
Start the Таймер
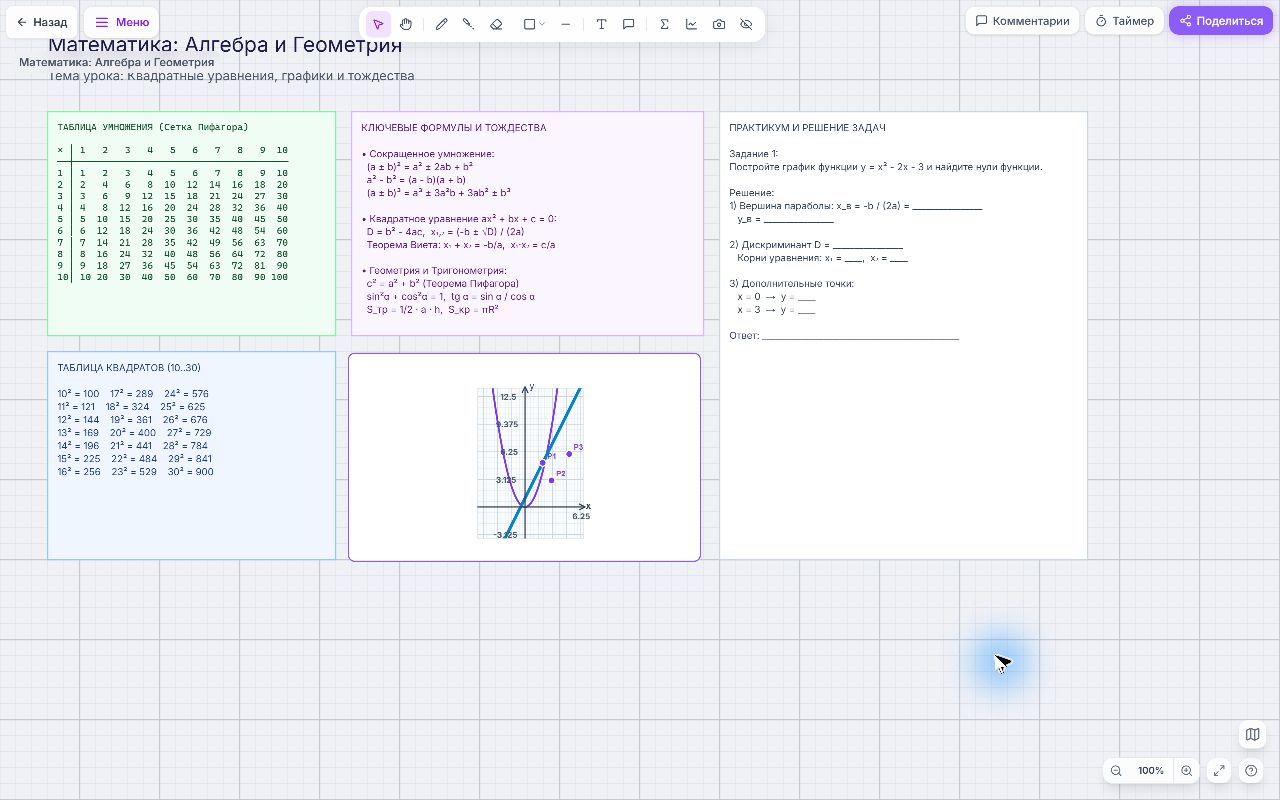[1125, 21]
